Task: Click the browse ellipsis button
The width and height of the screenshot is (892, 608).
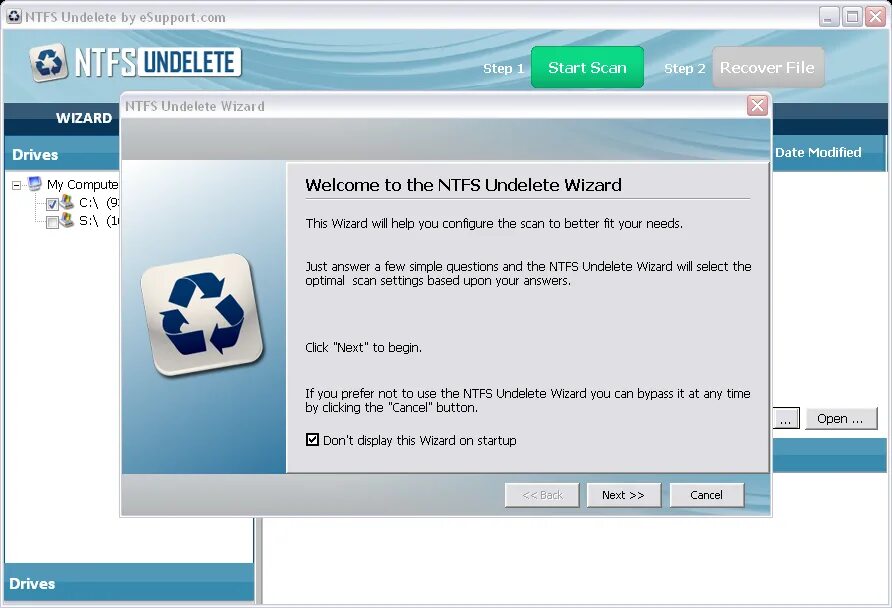Action: 785,419
